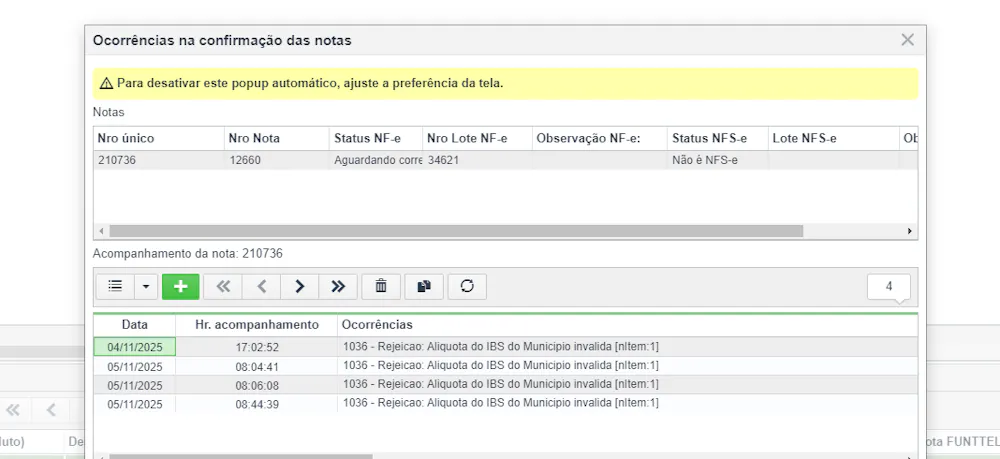Refresh the occurrences list
Screen dimensions: 1000x459
(467, 286)
